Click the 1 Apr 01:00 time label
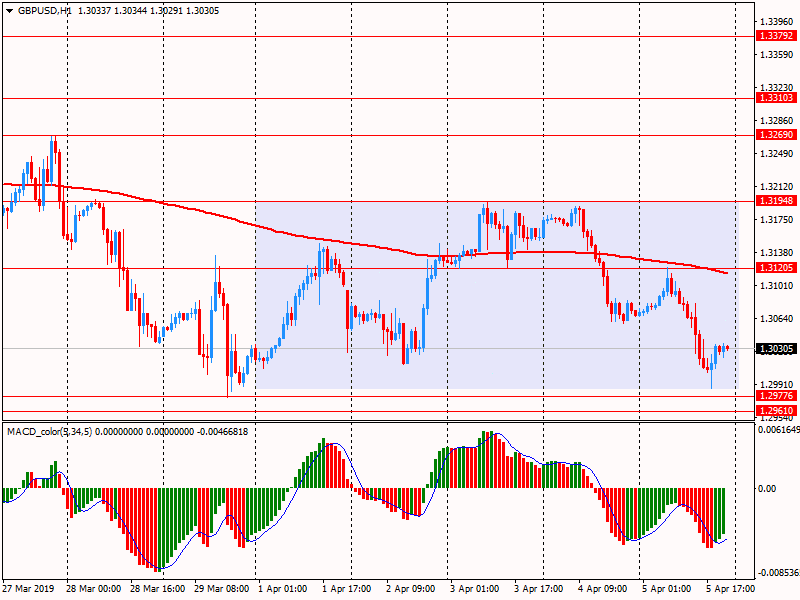The image size is (800, 600). [x=283, y=589]
